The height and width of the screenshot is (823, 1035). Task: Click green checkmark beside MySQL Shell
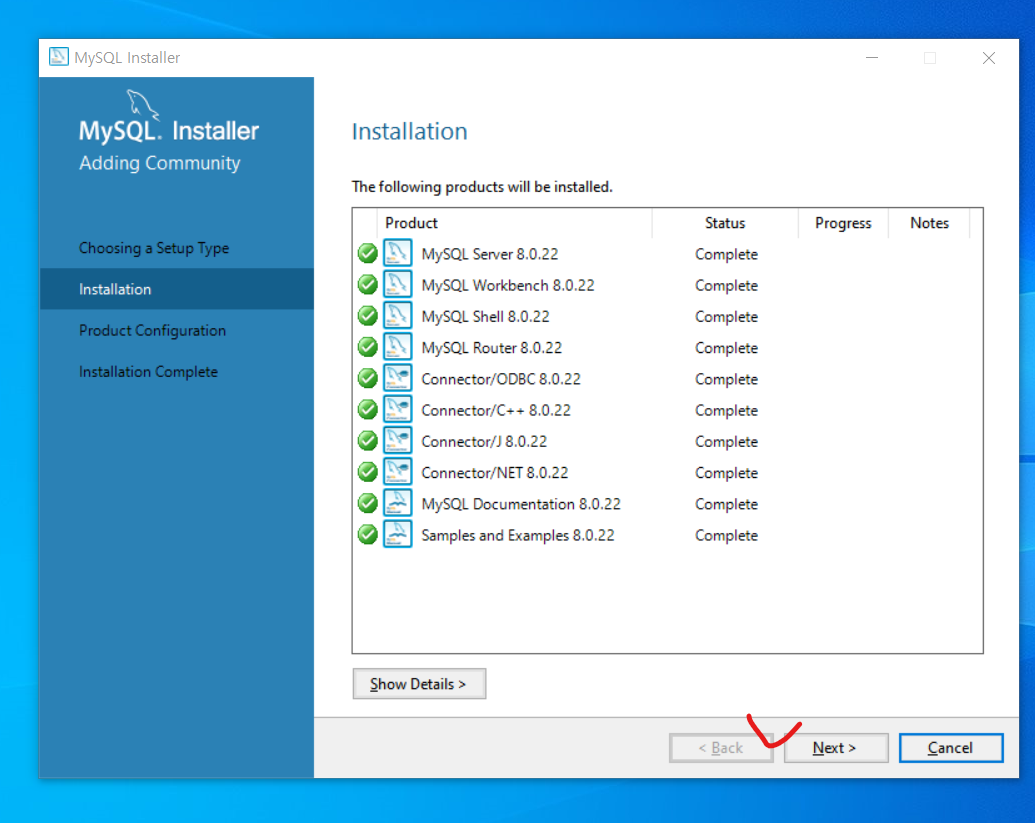[368, 315]
